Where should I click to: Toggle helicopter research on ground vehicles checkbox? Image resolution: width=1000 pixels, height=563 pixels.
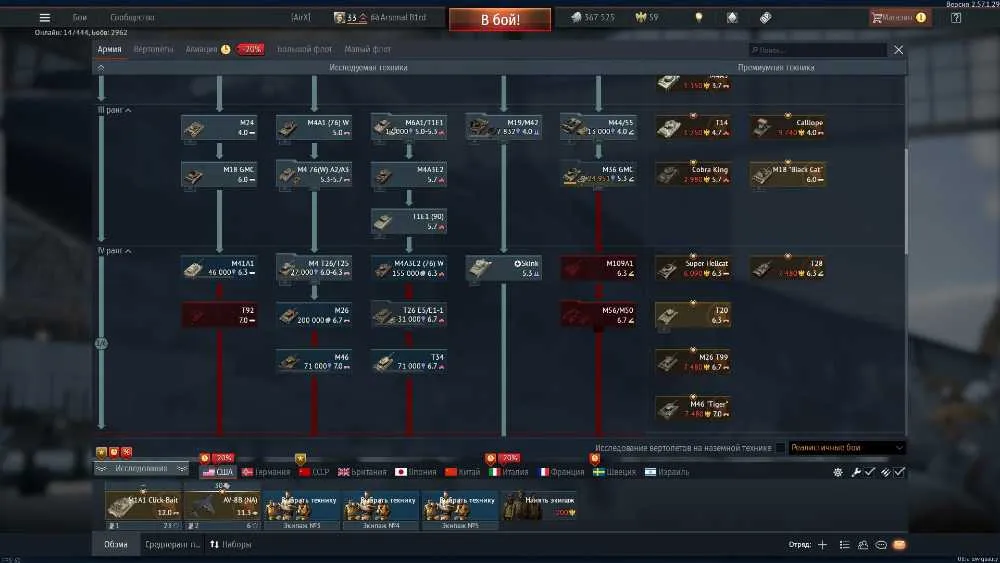click(780, 448)
